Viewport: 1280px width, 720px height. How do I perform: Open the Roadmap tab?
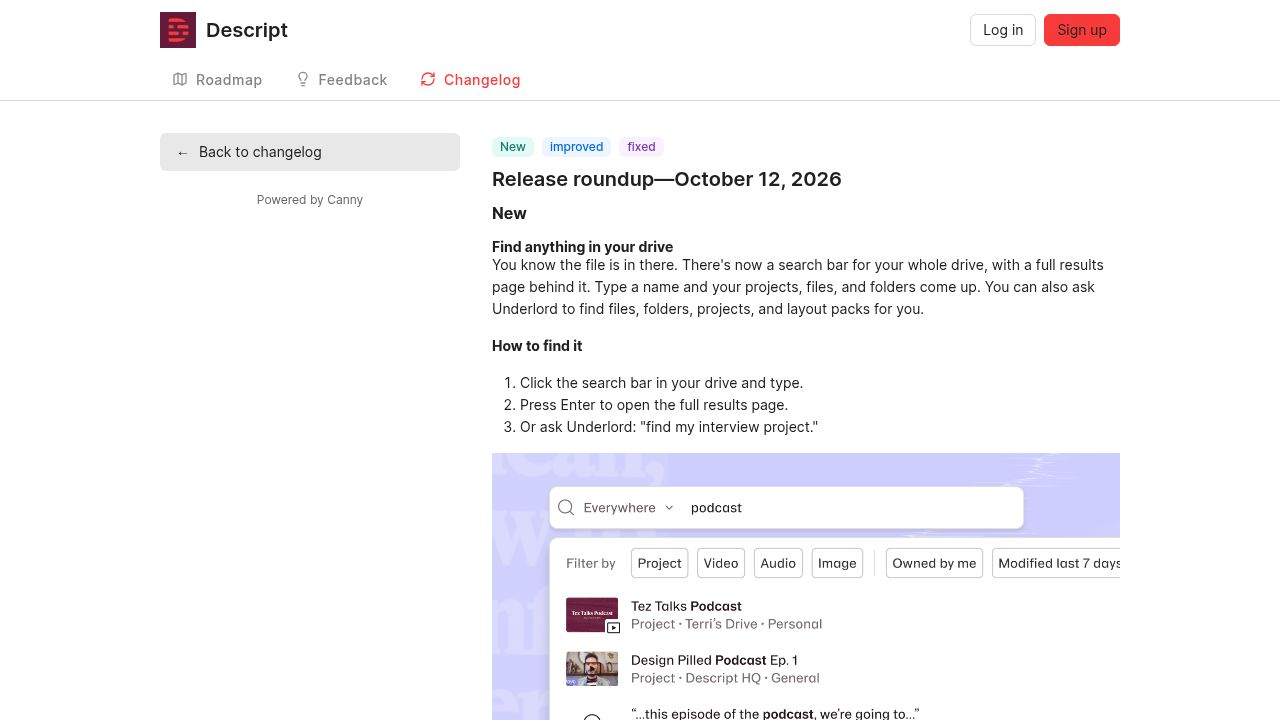pos(217,80)
